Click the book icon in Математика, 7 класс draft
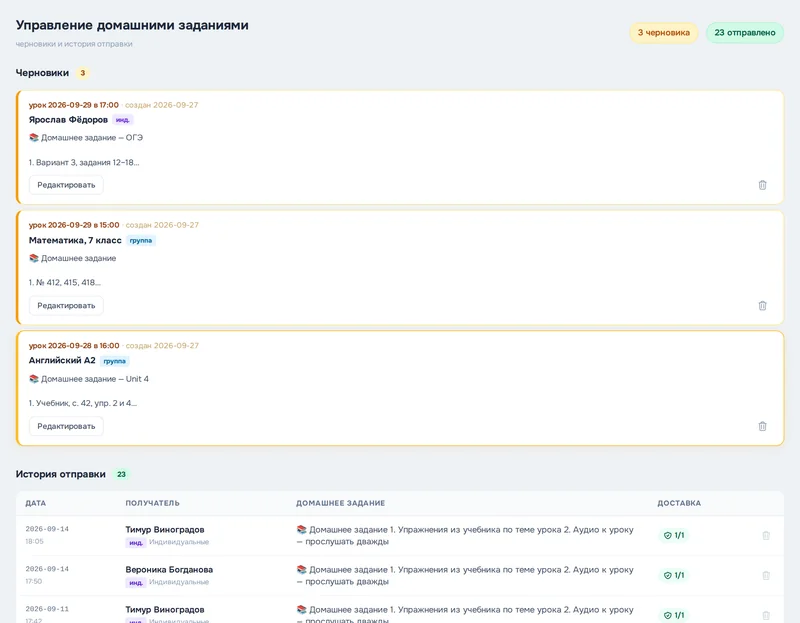The width and height of the screenshot is (800, 623). point(34,258)
